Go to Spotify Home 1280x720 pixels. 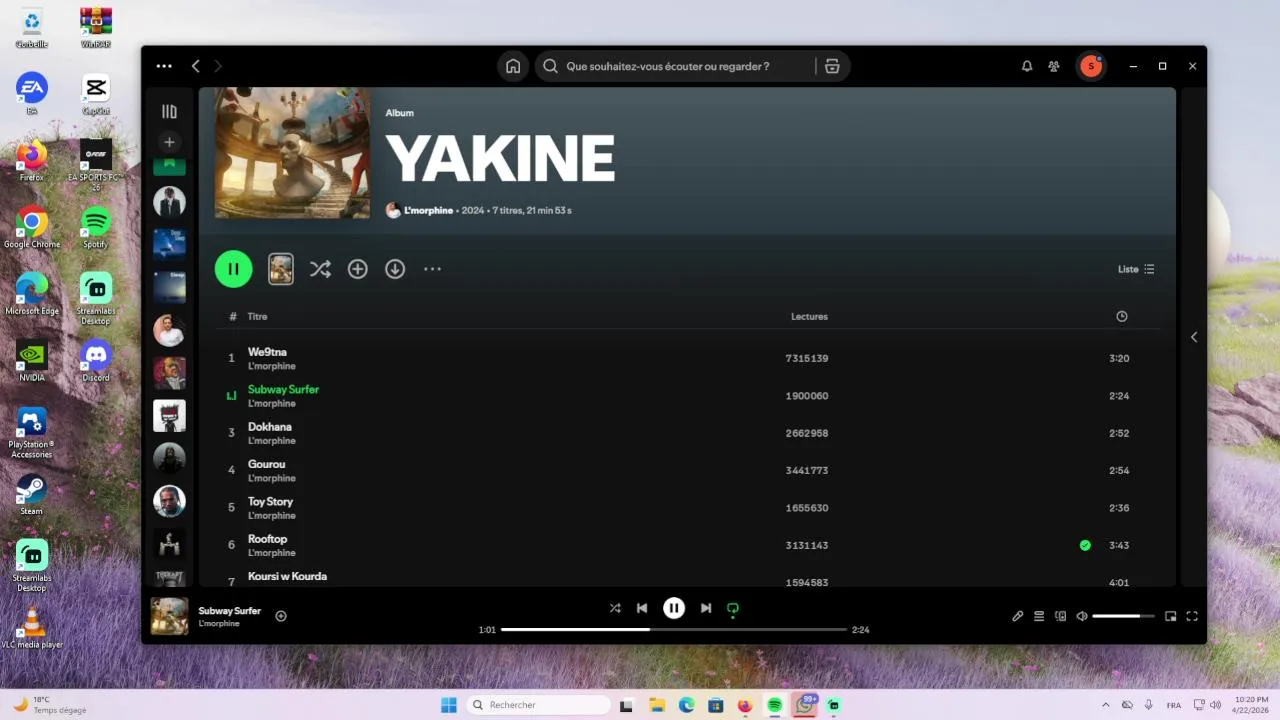(513, 66)
